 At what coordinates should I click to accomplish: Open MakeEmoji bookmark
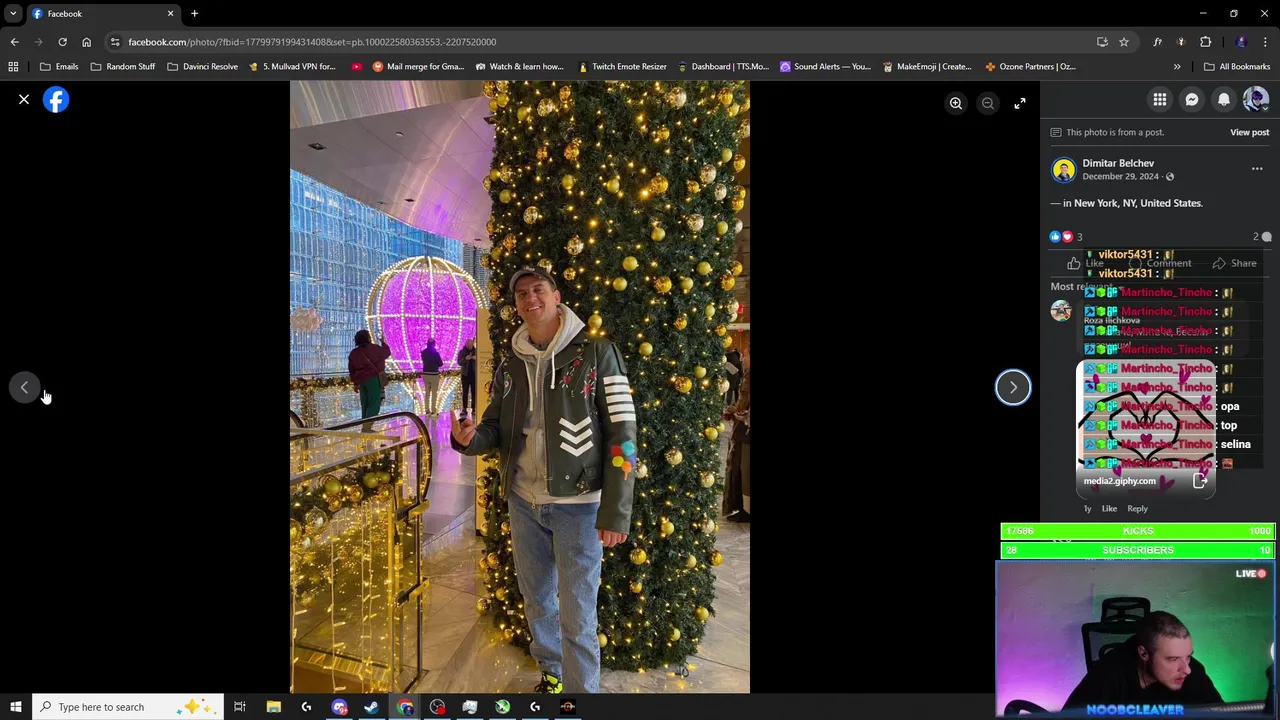point(927,67)
